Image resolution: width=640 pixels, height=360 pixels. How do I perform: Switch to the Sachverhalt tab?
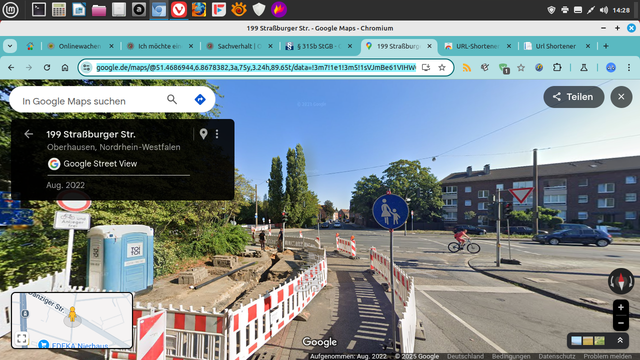click(240, 46)
